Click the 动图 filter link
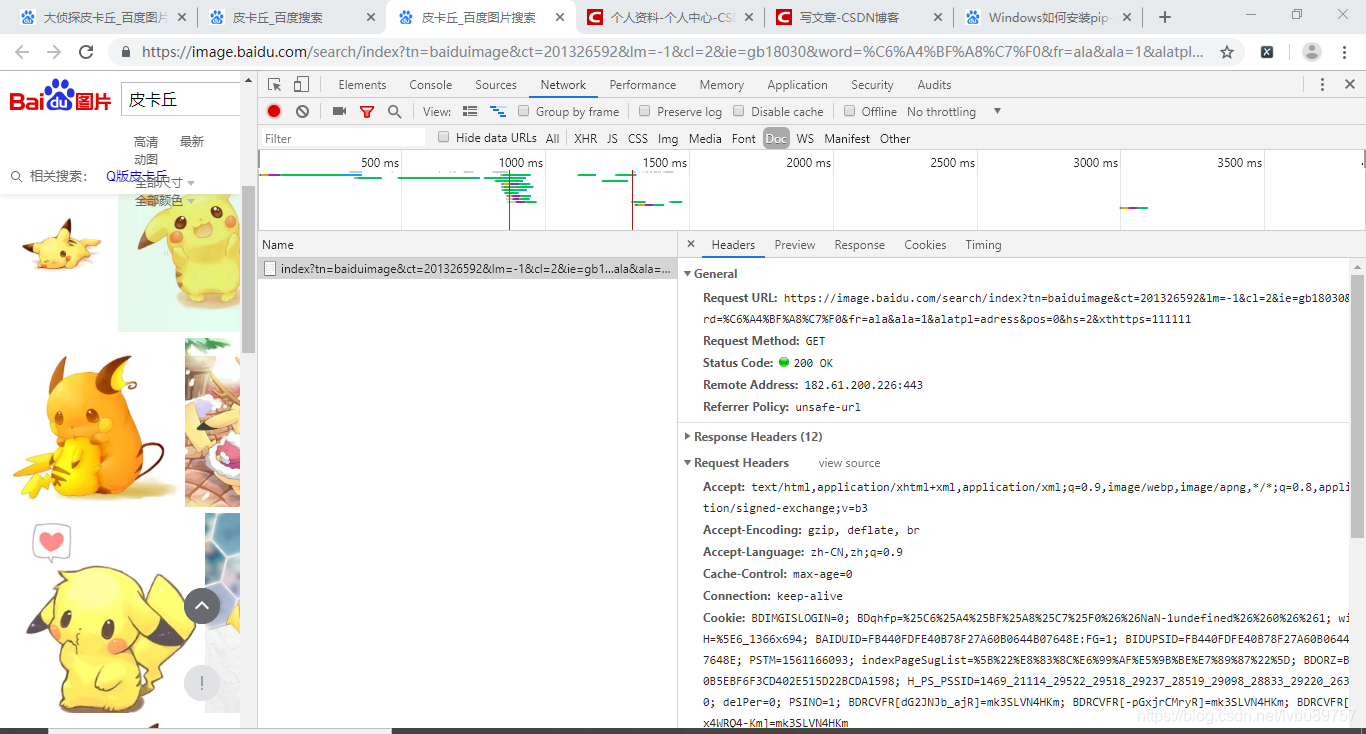The image size is (1366, 734). 146,159
